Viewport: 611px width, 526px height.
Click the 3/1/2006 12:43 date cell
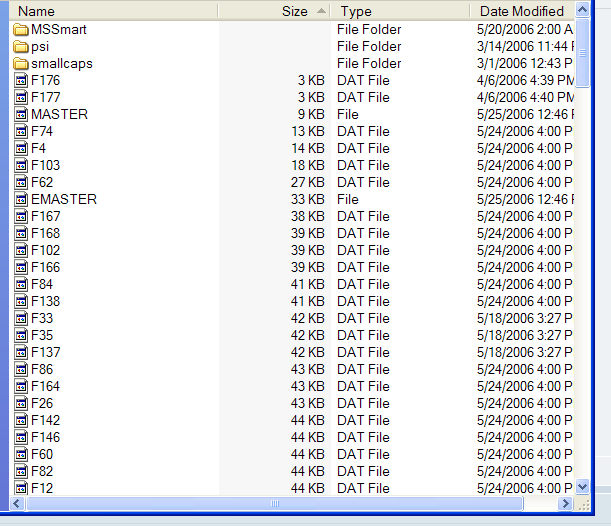pos(524,64)
